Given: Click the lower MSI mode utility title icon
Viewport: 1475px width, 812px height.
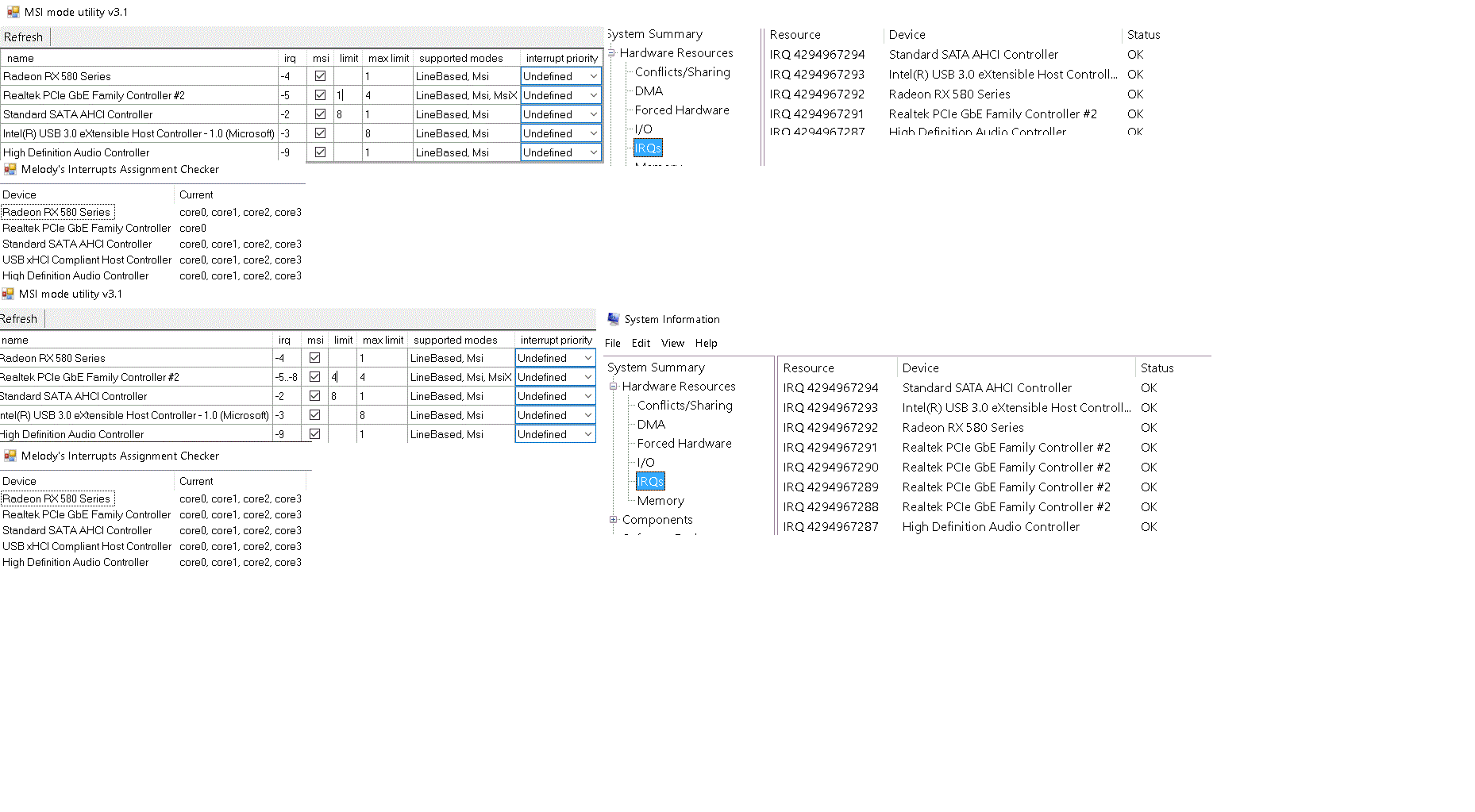Looking at the screenshot, I should (8, 294).
